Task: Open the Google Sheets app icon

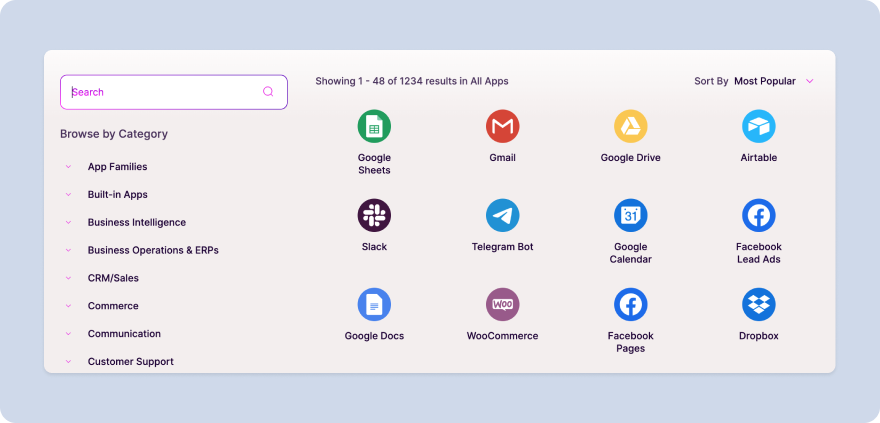Action: tap(374, 127)
